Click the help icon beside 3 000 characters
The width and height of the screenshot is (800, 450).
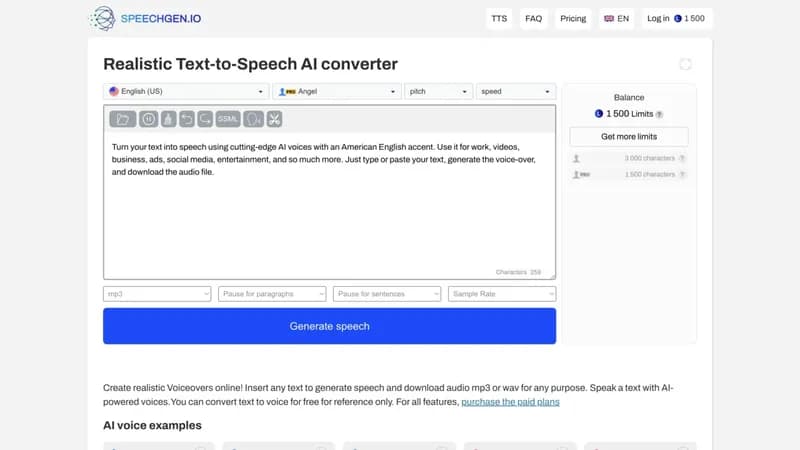coord(682,158)
